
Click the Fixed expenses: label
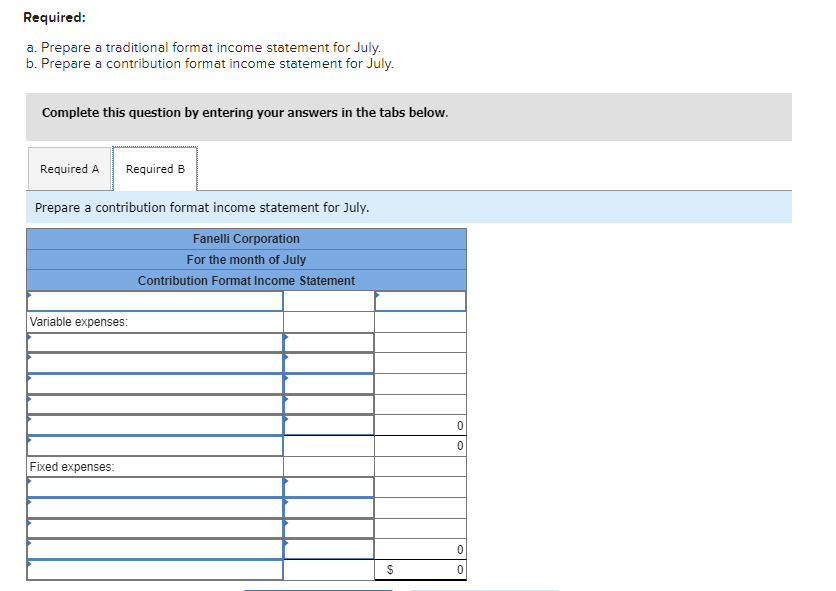click(x=72, y=467)
